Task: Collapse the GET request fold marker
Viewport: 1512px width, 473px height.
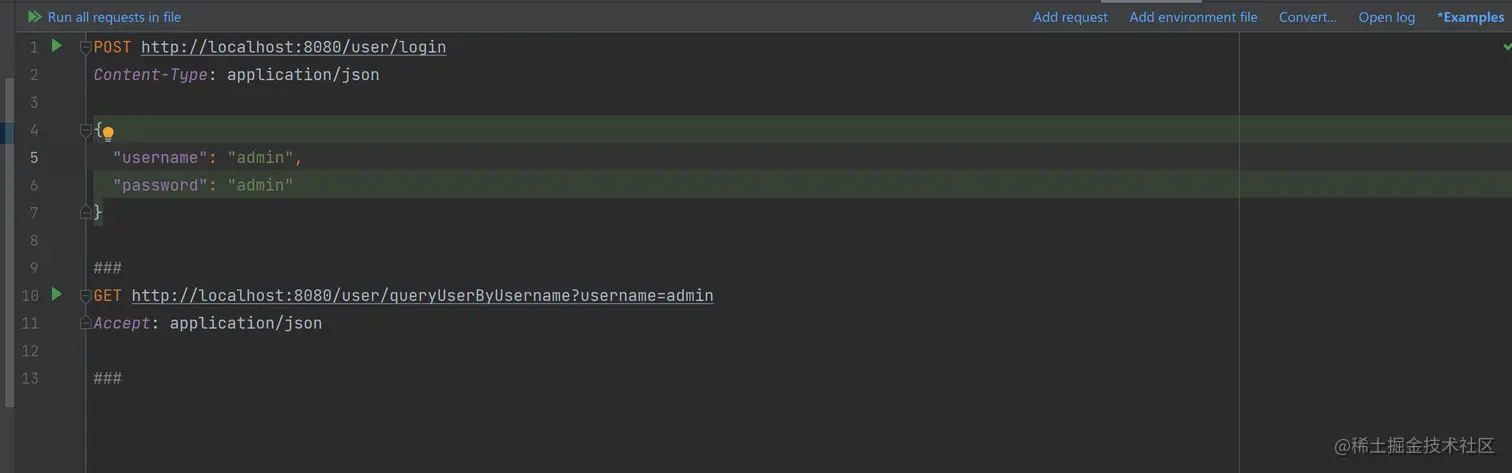Action: (x=86, y=296)
